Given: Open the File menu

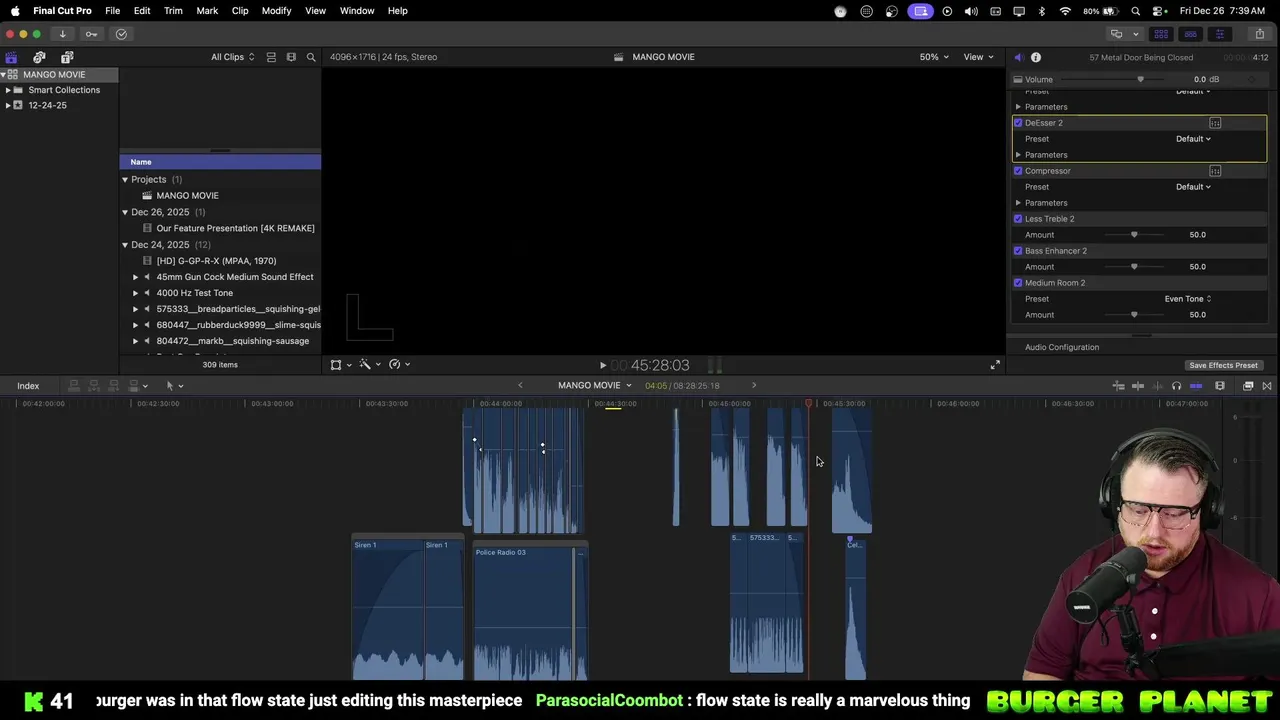Looking at the screenshot, I should (113, 11).
